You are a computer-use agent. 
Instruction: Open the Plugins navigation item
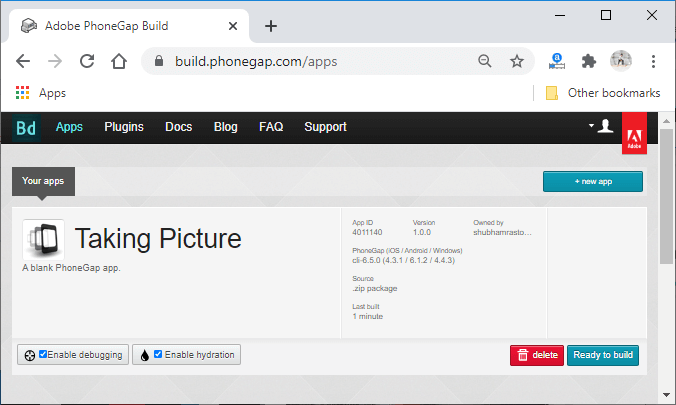coord(124,127)
